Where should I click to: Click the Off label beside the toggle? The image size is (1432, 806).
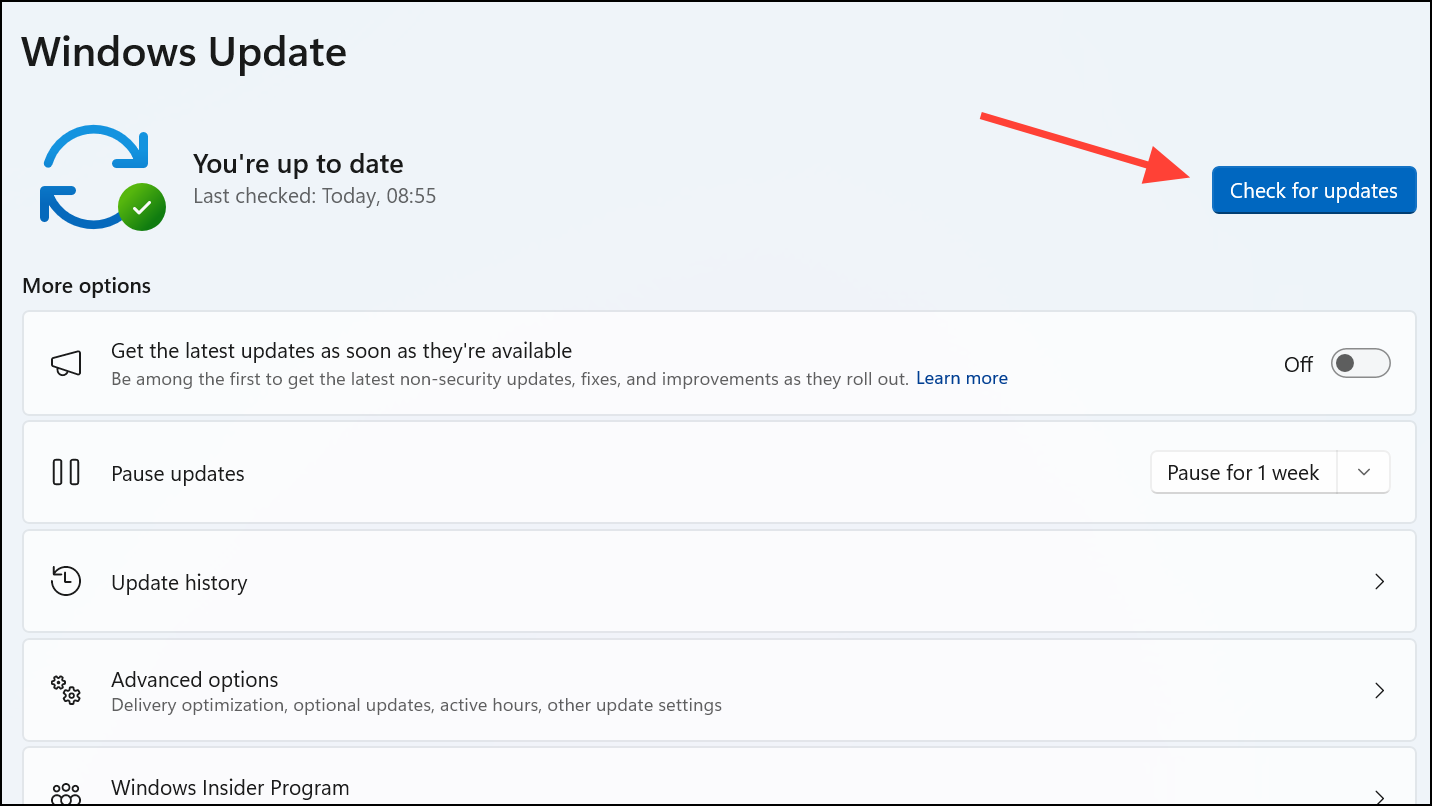point(1298,365)
